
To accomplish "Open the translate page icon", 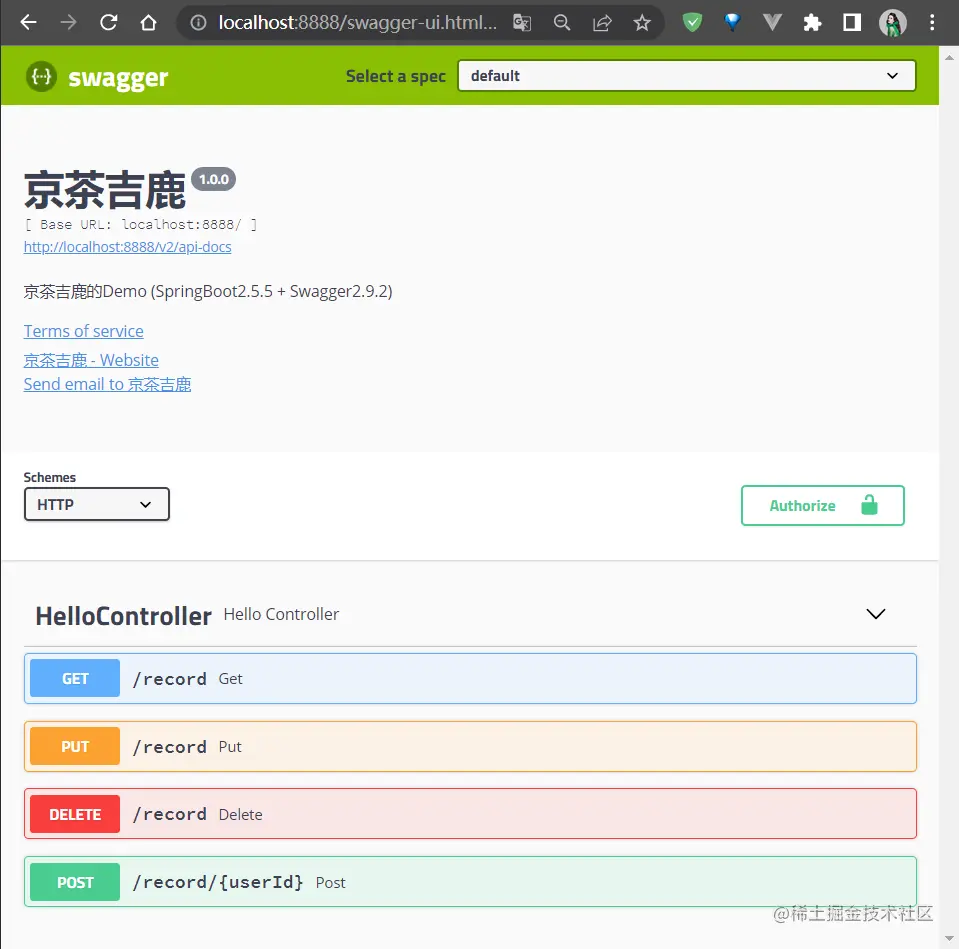I will [x=522, y=23].
